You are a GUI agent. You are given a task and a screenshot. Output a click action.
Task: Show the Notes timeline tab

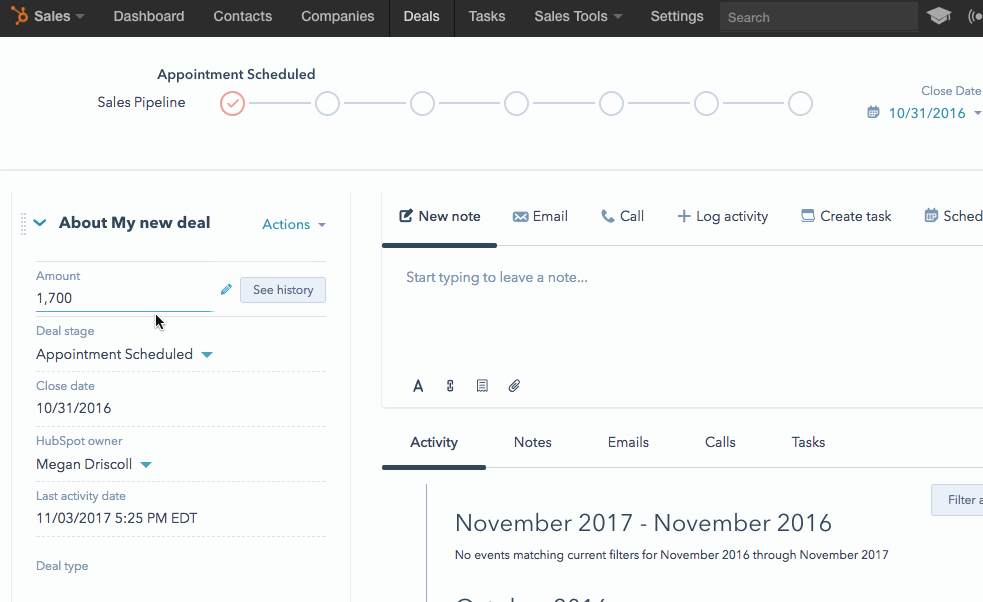tap(533, 443)
